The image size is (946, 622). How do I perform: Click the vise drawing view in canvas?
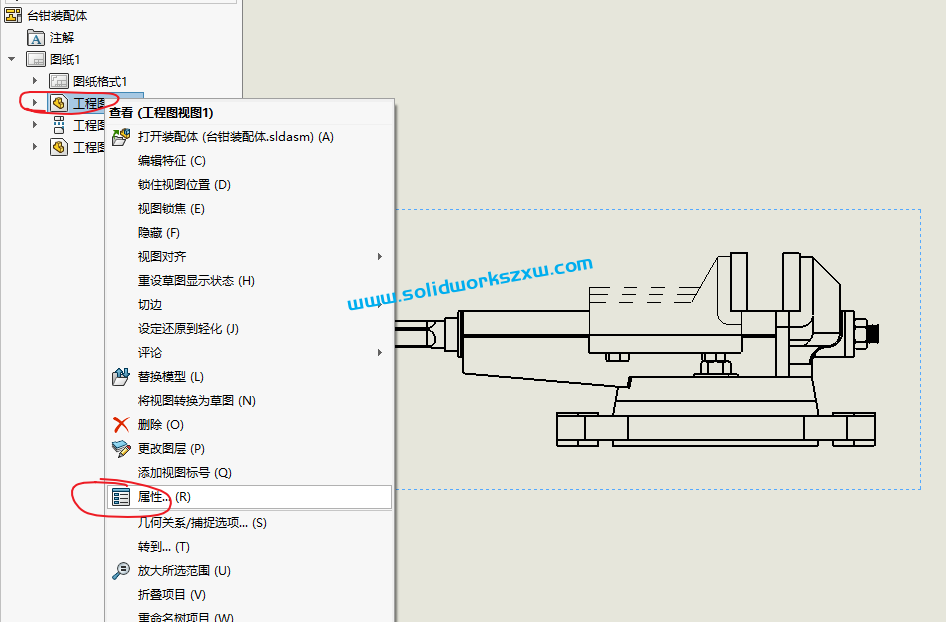(700, 350)
